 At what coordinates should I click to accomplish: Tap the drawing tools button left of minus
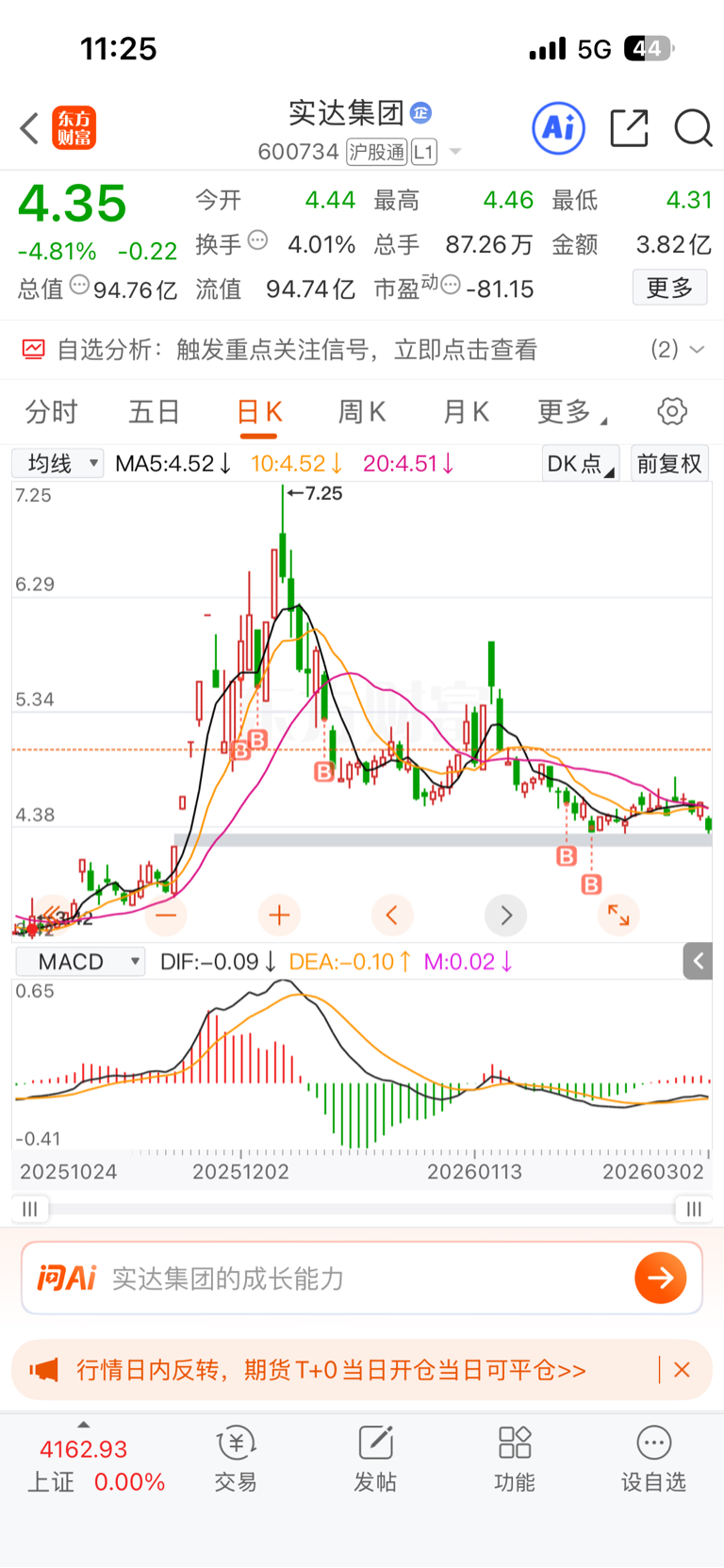[53, 915]
